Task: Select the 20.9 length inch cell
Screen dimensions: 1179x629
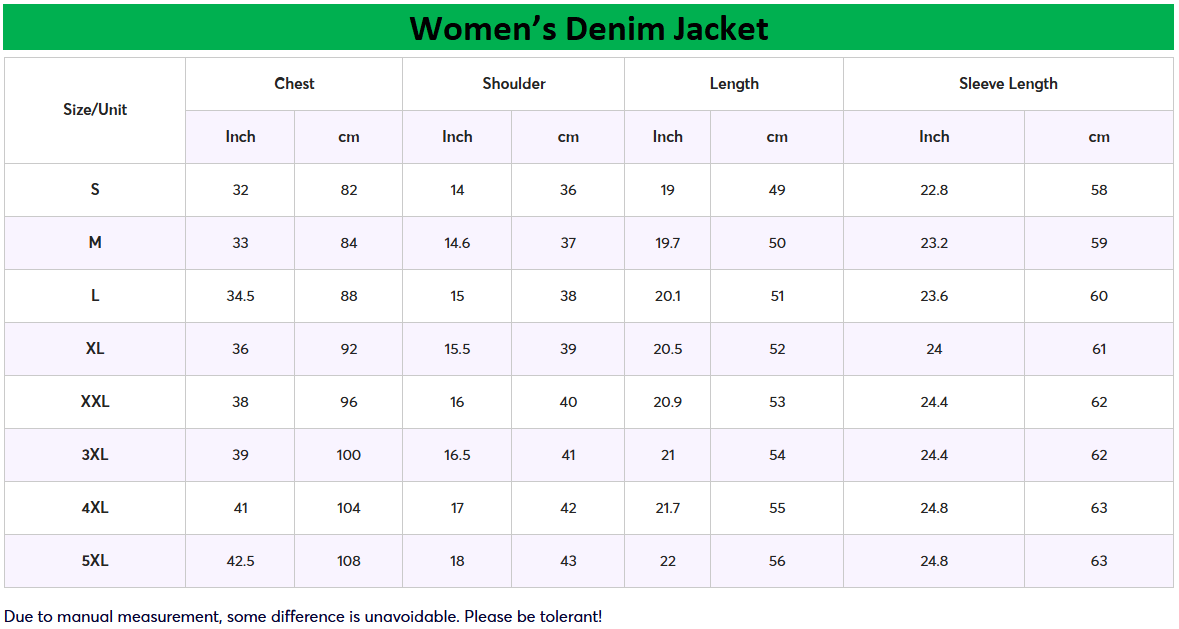Action: tap(667, 402)
